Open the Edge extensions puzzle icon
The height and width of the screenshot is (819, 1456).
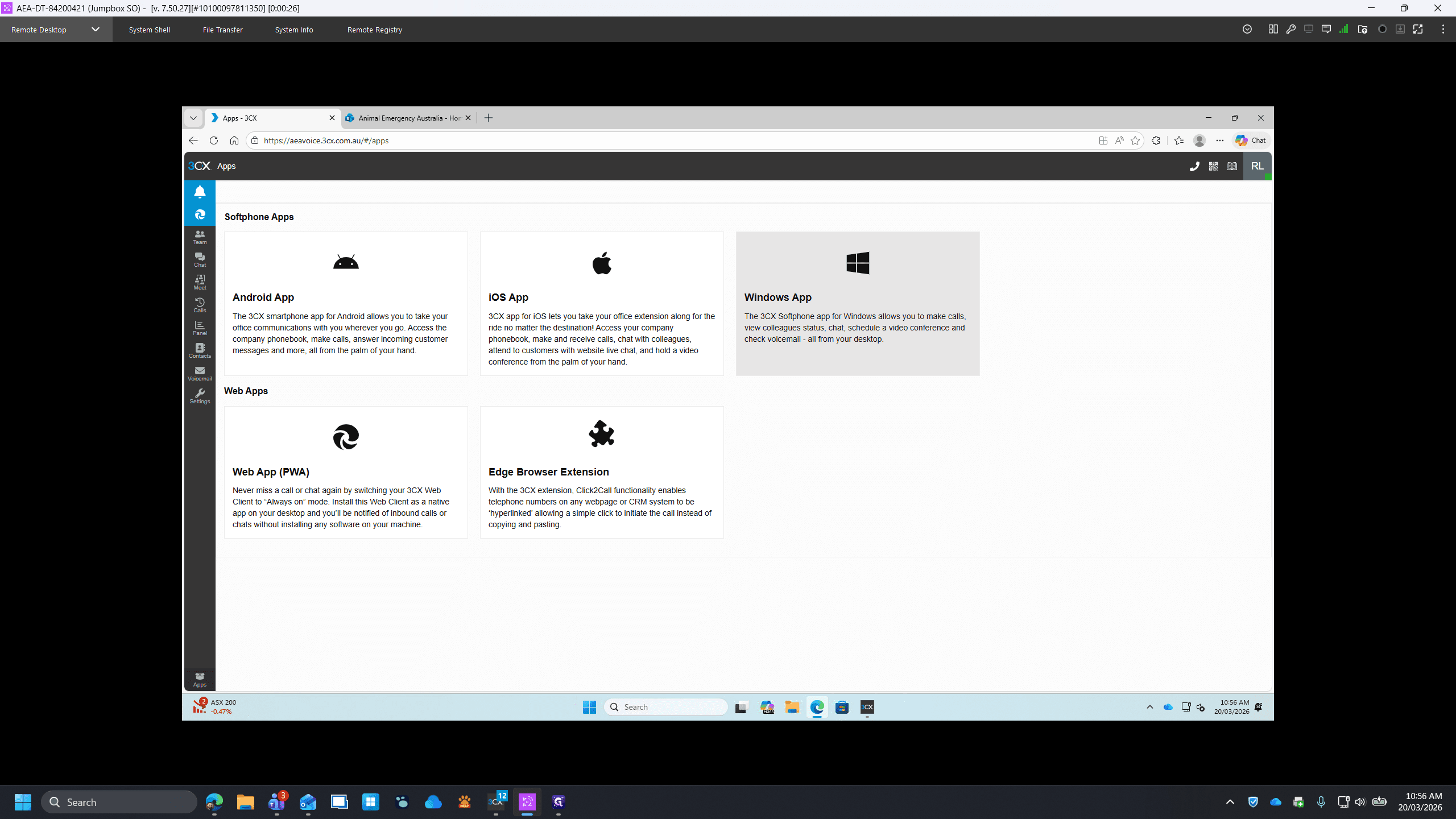point(1156,140)
